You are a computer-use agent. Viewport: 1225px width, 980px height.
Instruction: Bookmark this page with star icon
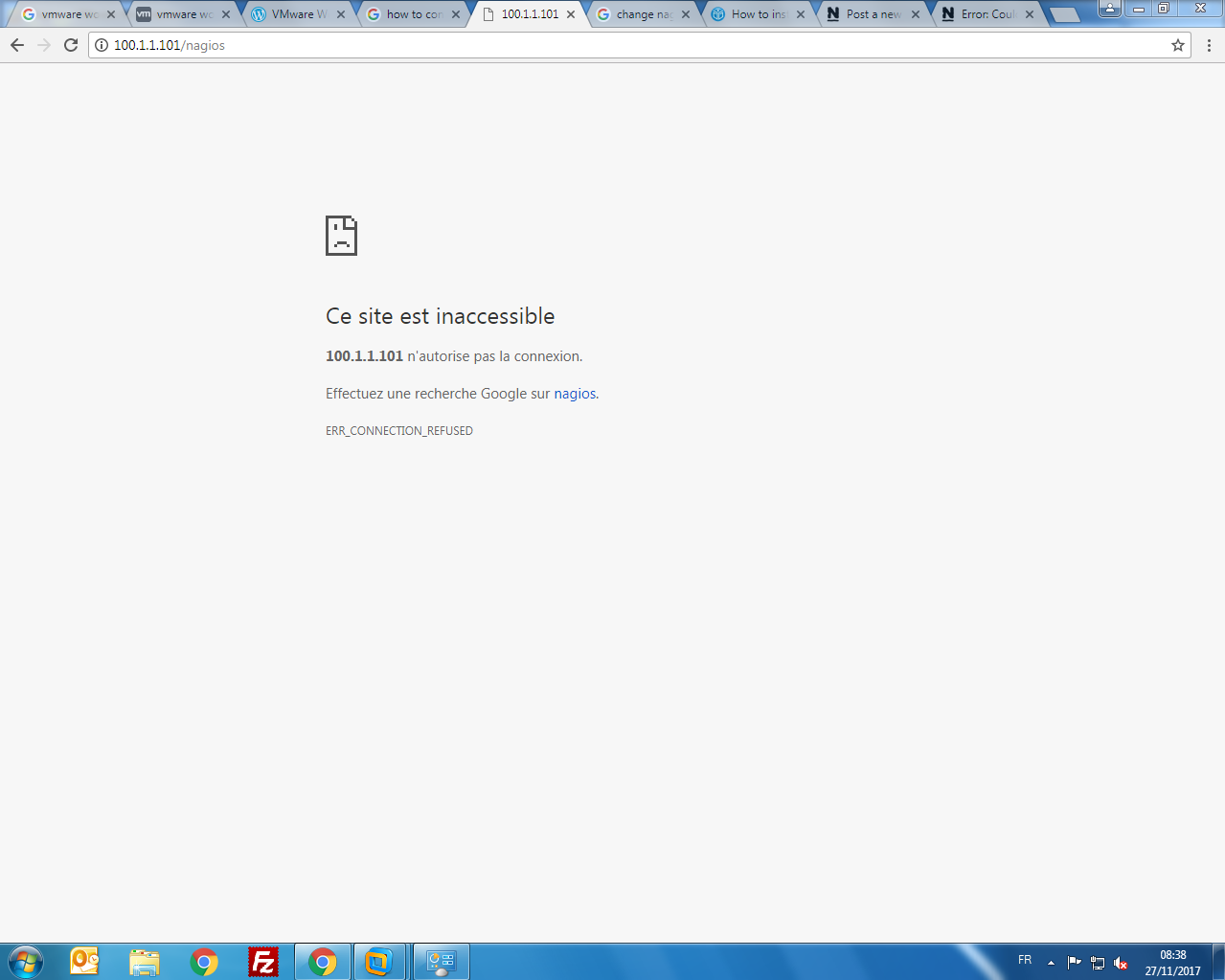tap(1177, 45)
